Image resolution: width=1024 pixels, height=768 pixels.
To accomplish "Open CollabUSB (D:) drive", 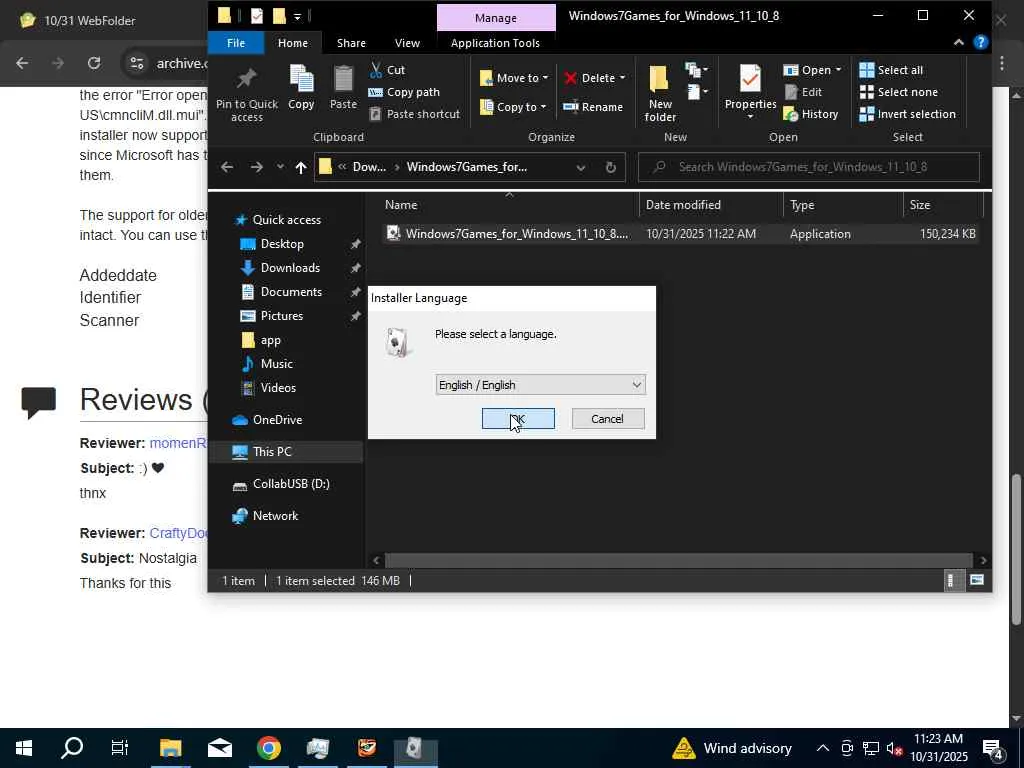I will pos(291,484).
